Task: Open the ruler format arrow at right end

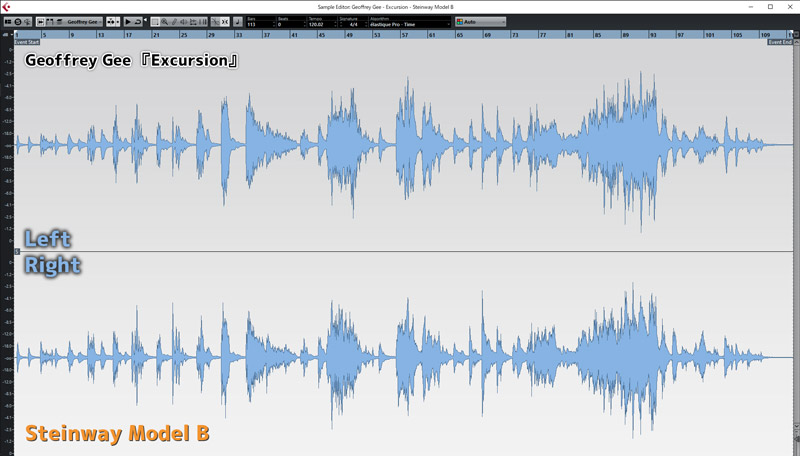Action: [x=795, y=34]
